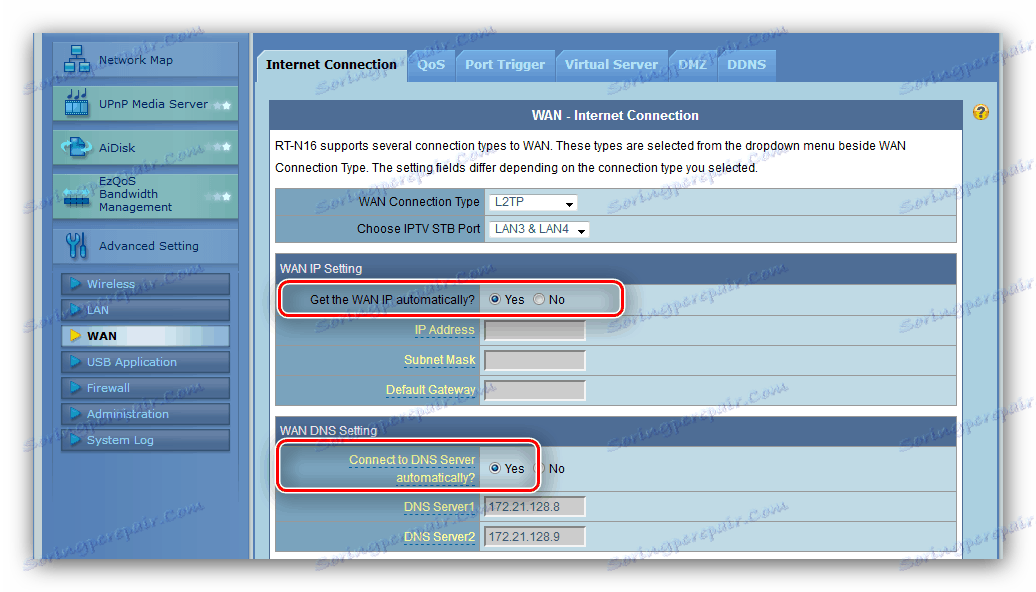
Task: Click the Default Gateway input field
Action: [535, 390]
